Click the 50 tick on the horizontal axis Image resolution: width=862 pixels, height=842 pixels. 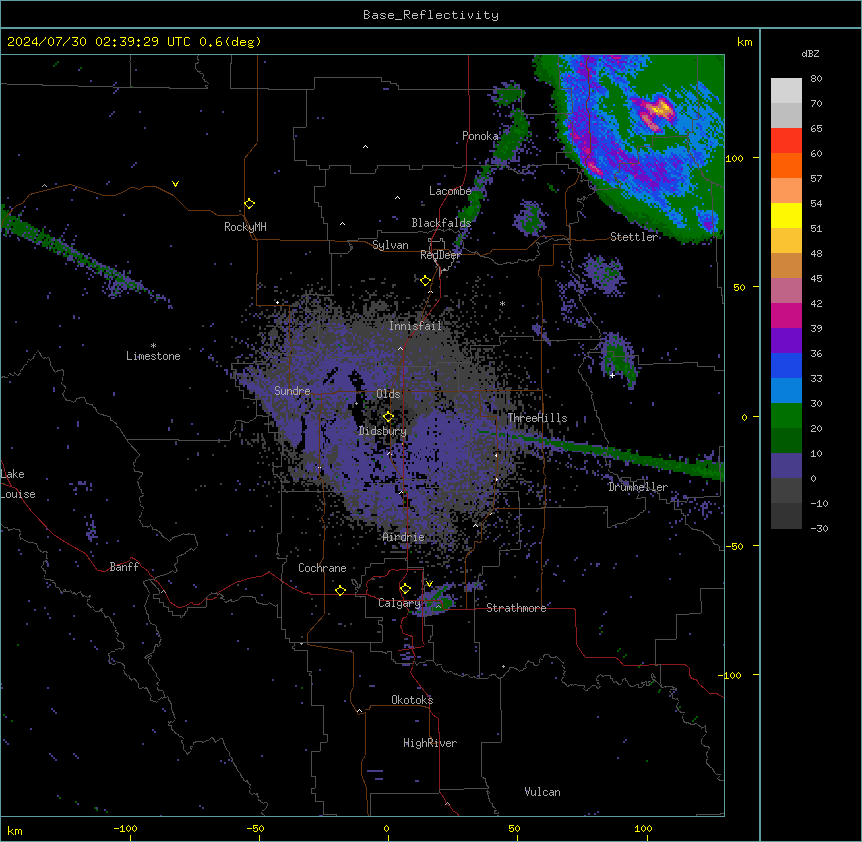[514, 828]
